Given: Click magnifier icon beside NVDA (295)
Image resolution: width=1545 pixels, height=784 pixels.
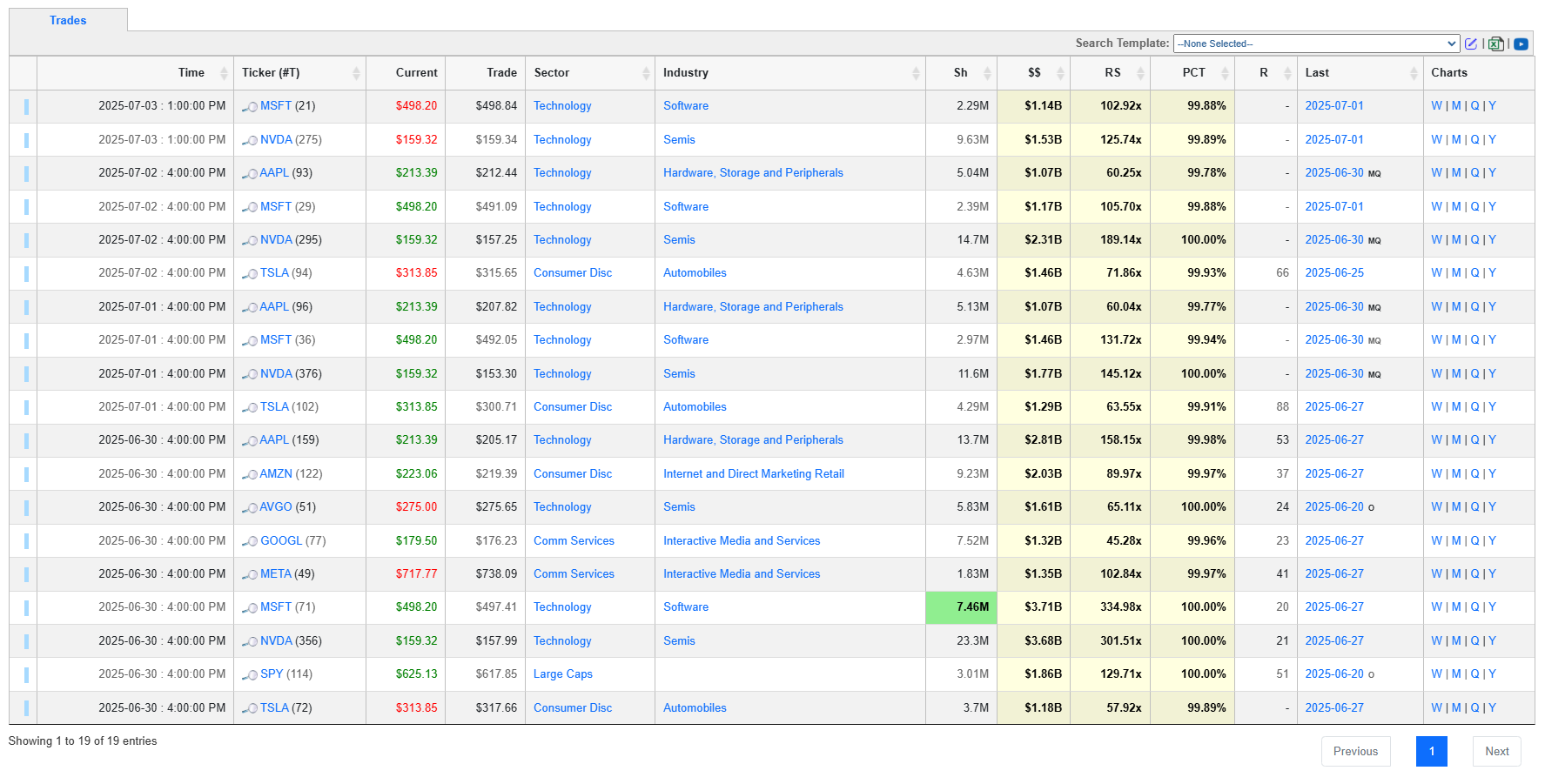Looking at the screenshot, I should [250, 240].
